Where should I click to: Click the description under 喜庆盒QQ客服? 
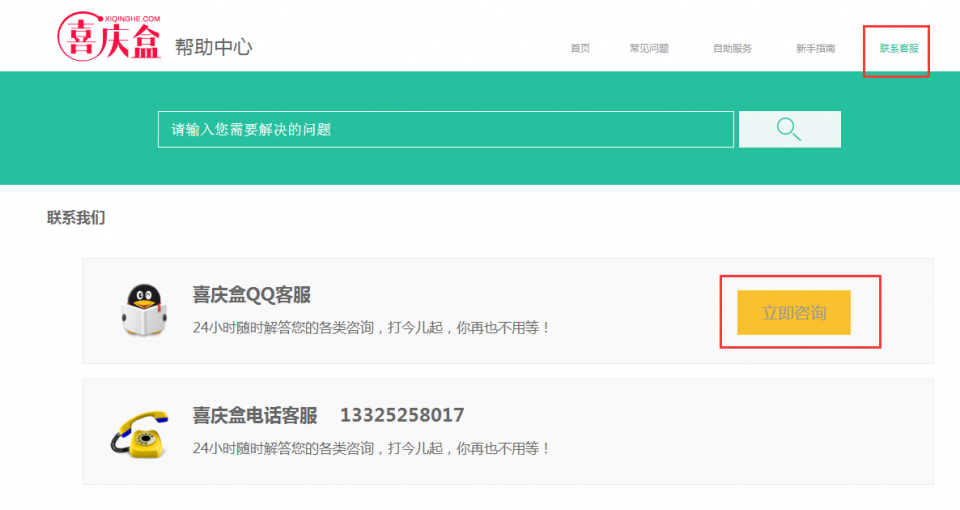click(x=371, y=327)
